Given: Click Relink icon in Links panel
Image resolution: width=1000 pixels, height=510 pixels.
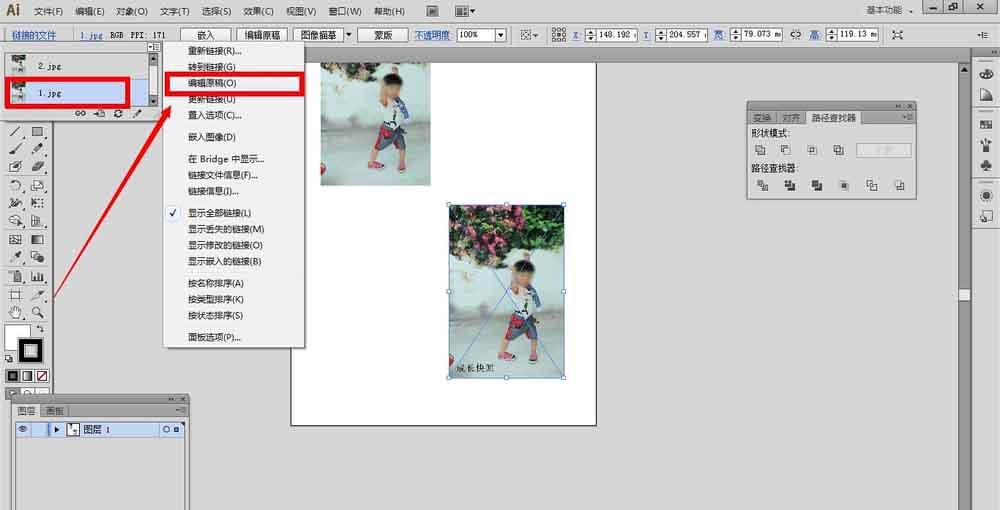Looking at the screenshot, I should tap(80, 113).
